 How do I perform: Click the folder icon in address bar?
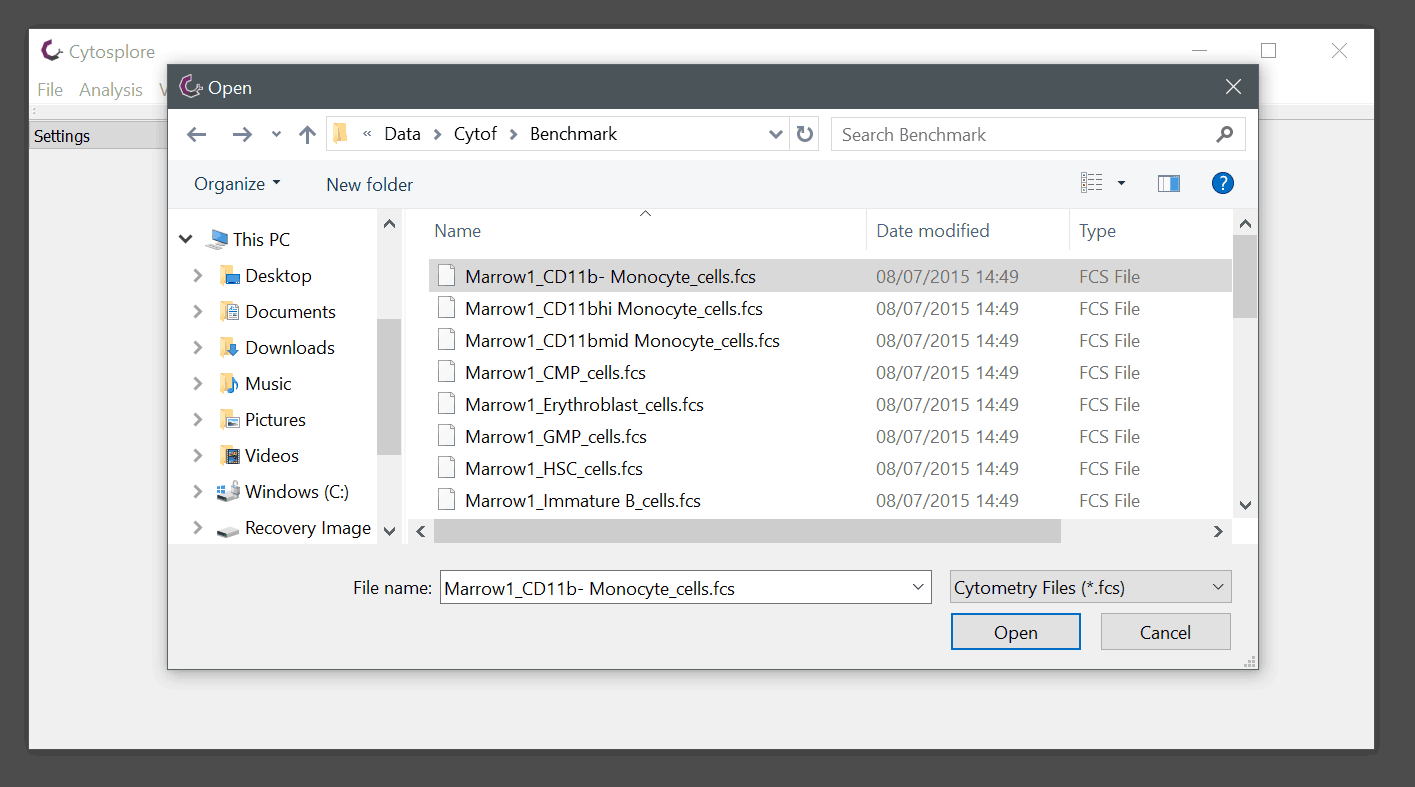(x=341, y=133)
